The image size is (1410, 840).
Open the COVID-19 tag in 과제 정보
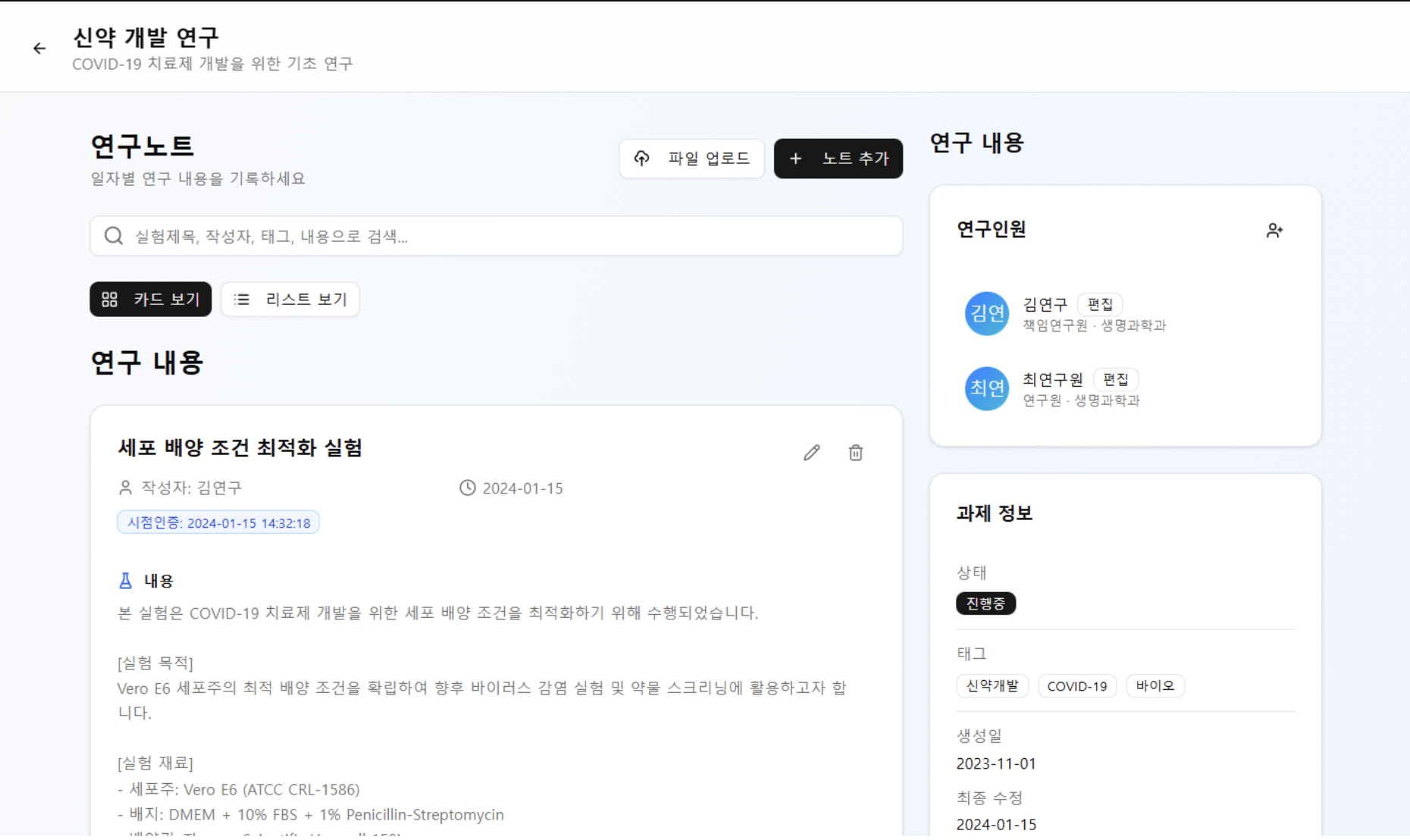pyautogui.click(x=1077, y=685)
